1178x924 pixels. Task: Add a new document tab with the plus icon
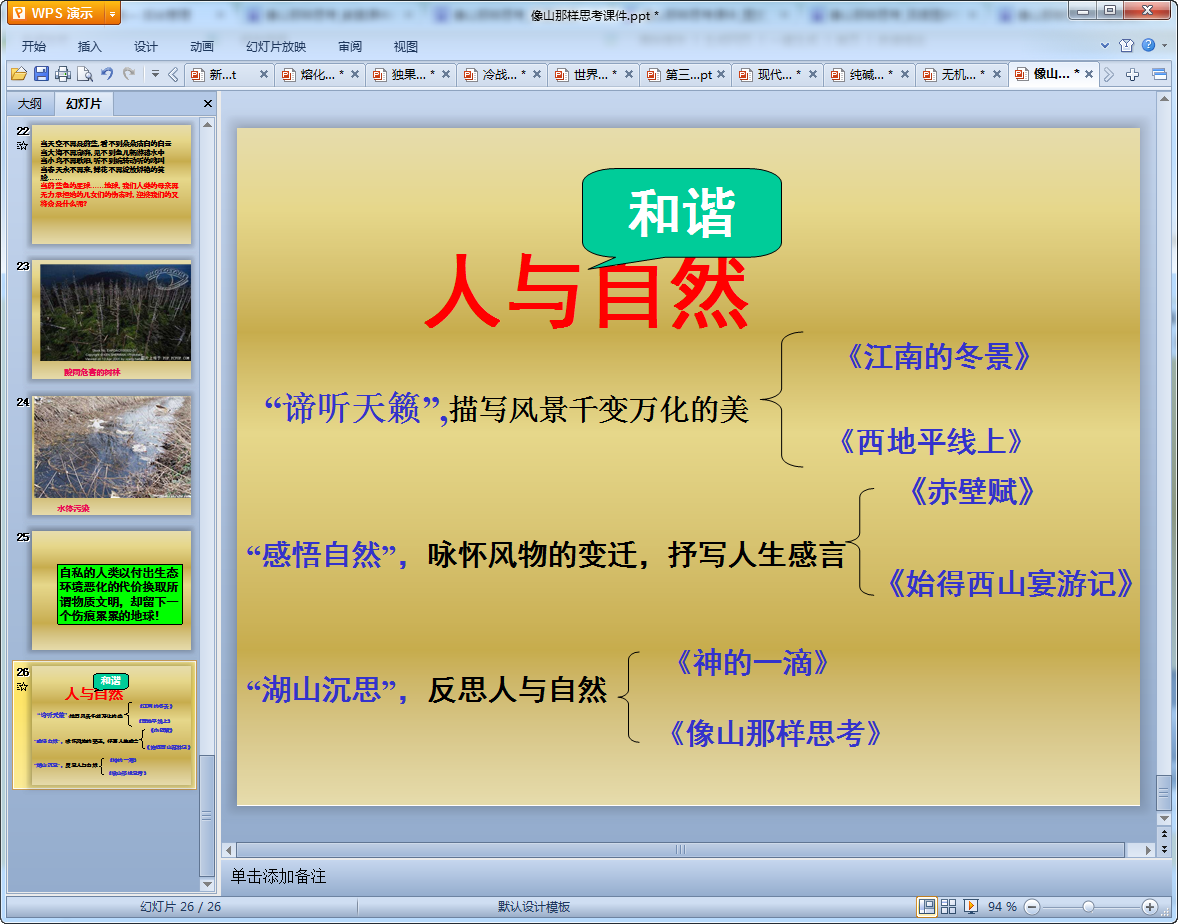pyautogui.click(x=1133, y=75)
